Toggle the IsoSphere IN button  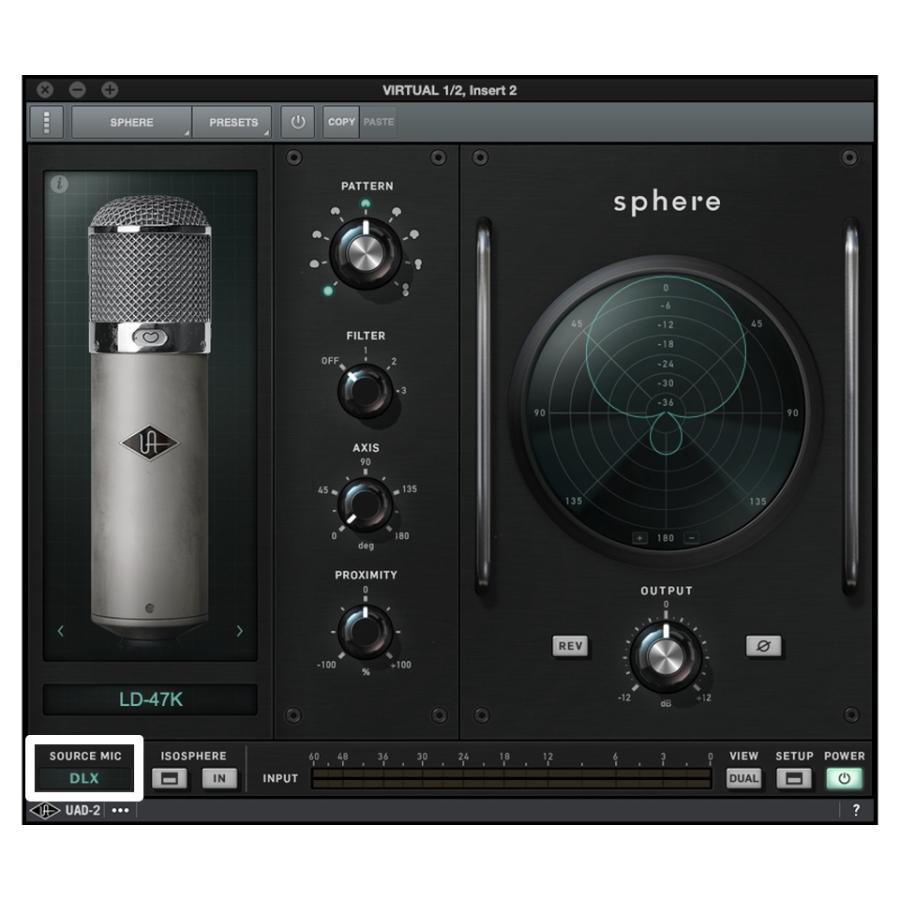[219, 778]
